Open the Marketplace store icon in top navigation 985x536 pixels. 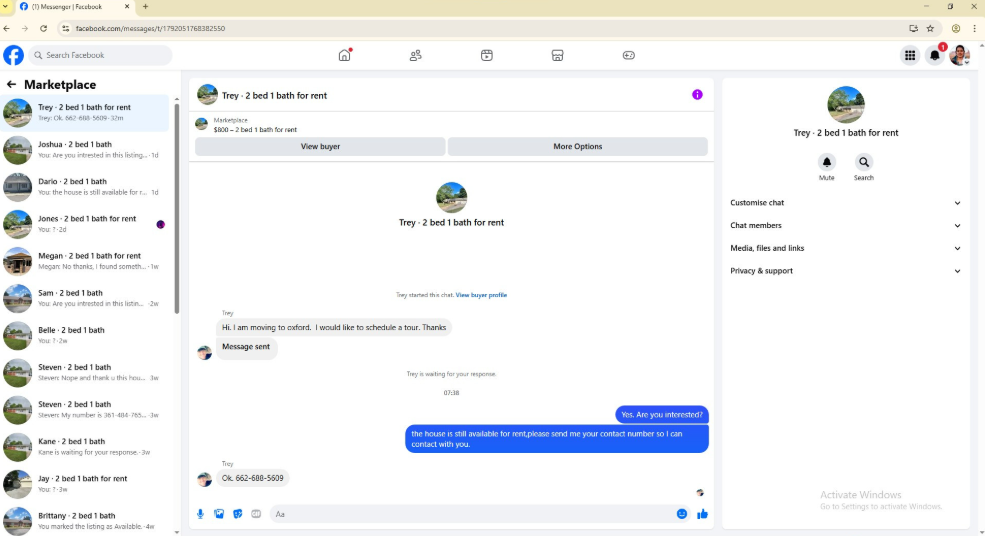tap(557, 55)
